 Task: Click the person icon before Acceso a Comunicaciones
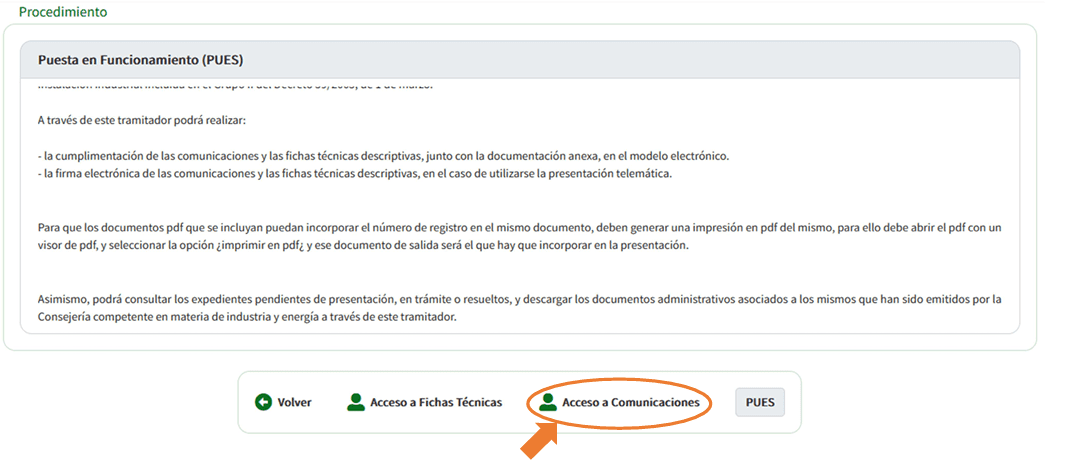point(547,402)
